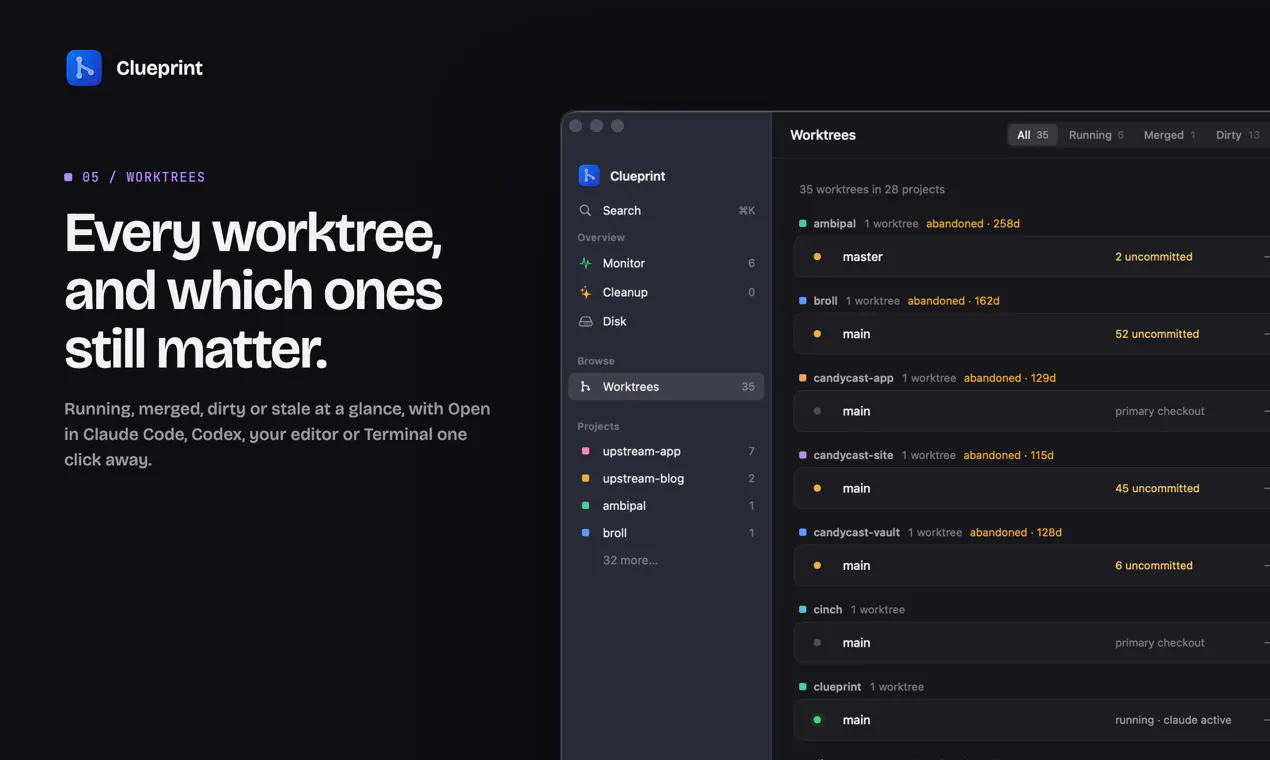Switch to the Running filter tab
This screenshot has width=1270, height=760.
(1096, 135)
